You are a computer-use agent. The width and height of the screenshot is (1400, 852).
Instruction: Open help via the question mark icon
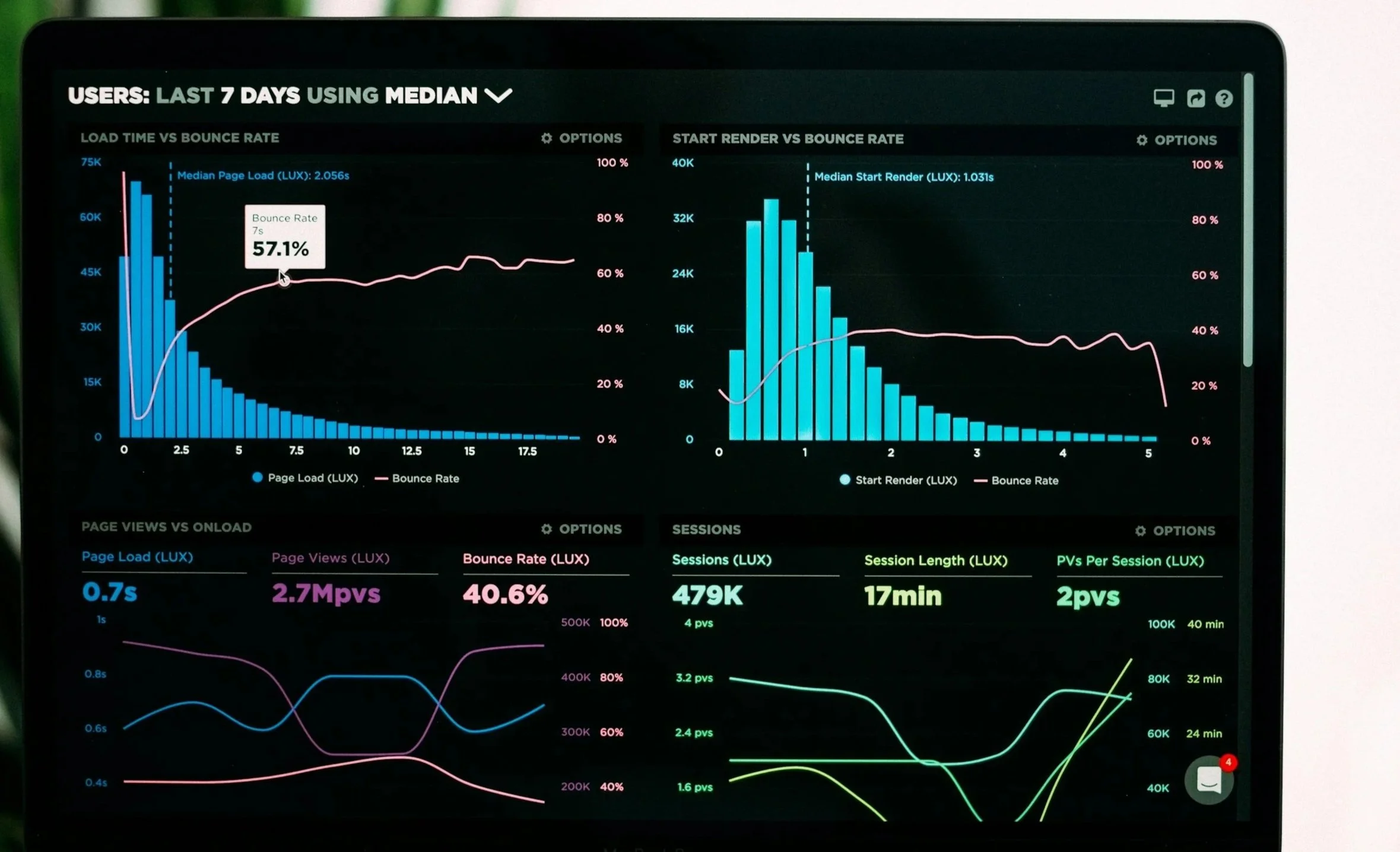(1224, 98)
